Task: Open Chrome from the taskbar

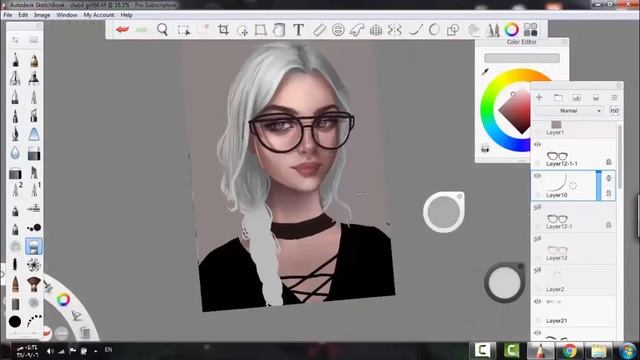Action: click(570, 351)
